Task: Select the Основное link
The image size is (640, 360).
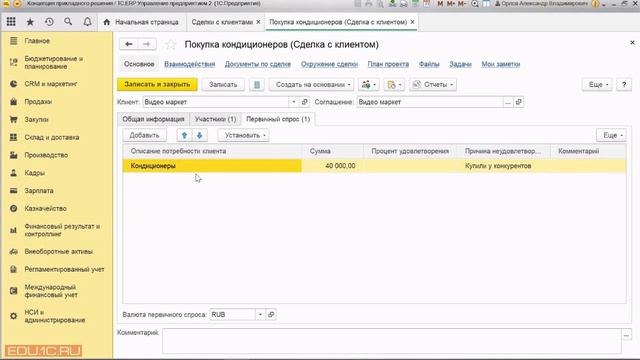Action: click(139, 64)
